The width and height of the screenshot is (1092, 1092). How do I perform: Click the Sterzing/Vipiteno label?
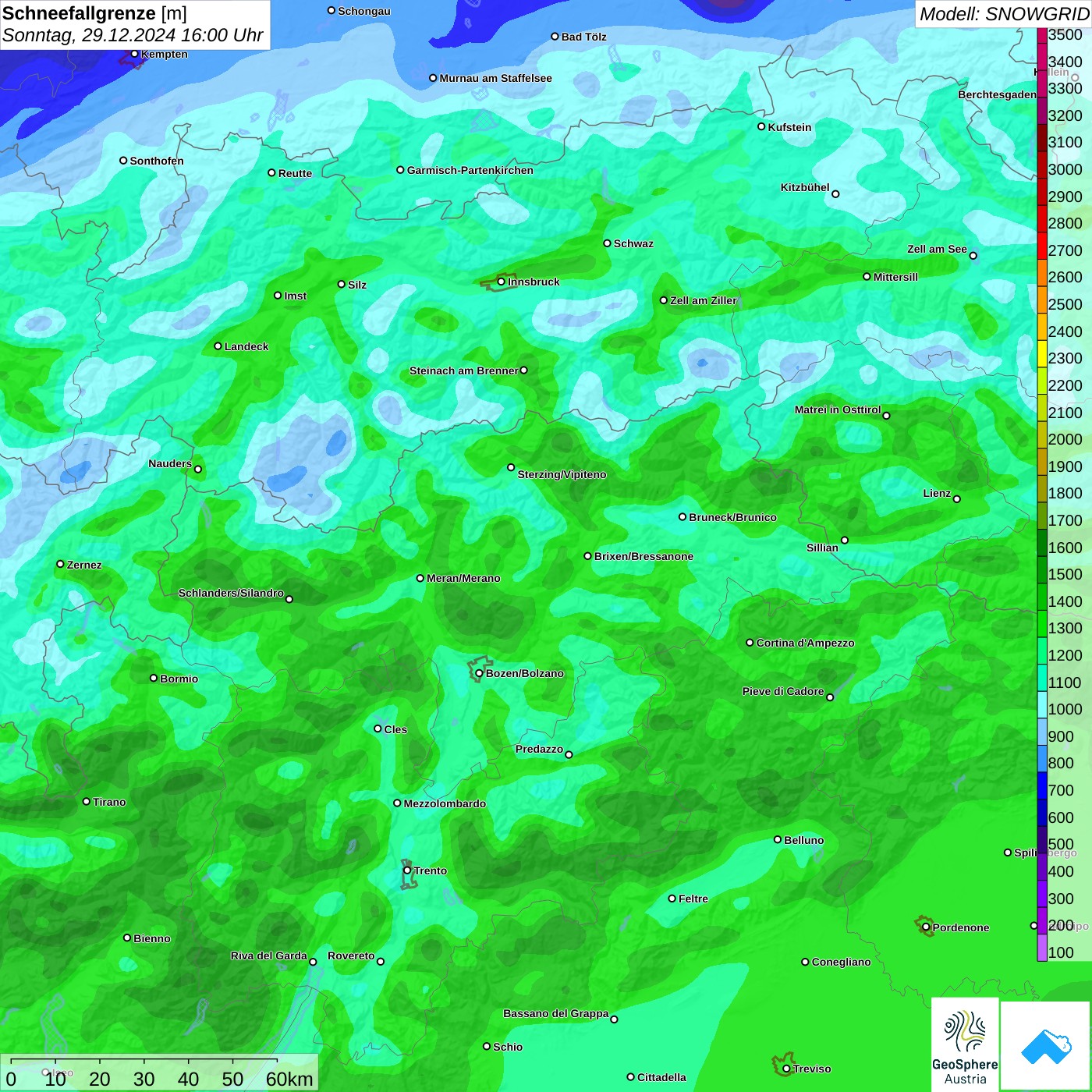[x=562, y=474]
